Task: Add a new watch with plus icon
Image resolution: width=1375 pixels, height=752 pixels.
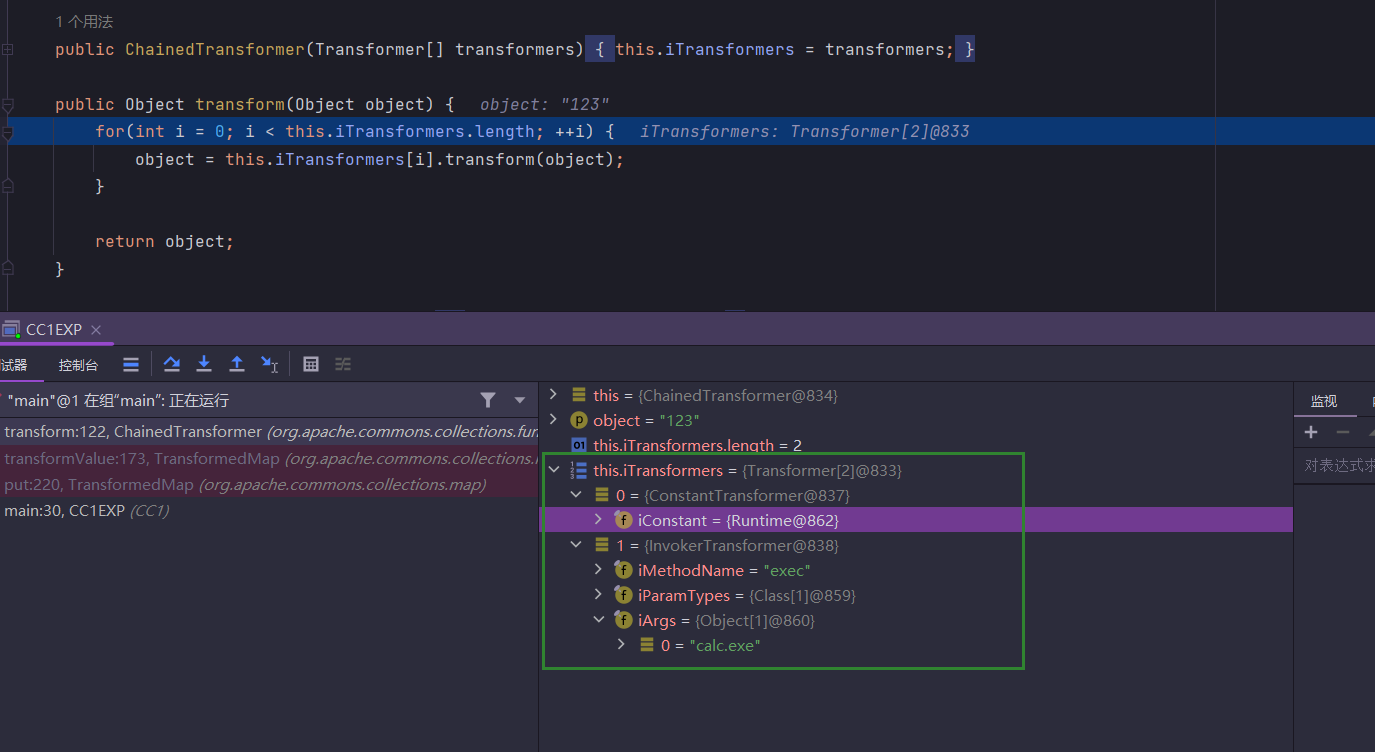Action: [1311, 432]
